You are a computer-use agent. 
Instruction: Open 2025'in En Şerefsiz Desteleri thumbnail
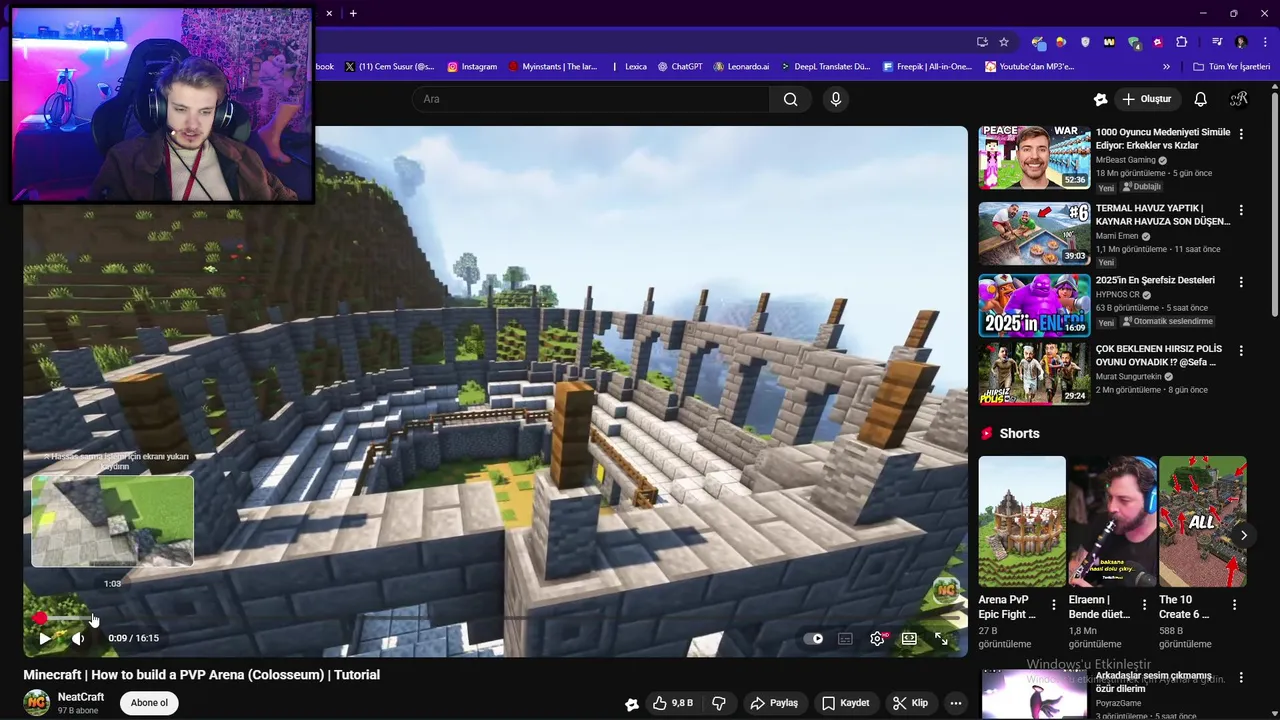pyautogui.click(x=1034, y=305)
